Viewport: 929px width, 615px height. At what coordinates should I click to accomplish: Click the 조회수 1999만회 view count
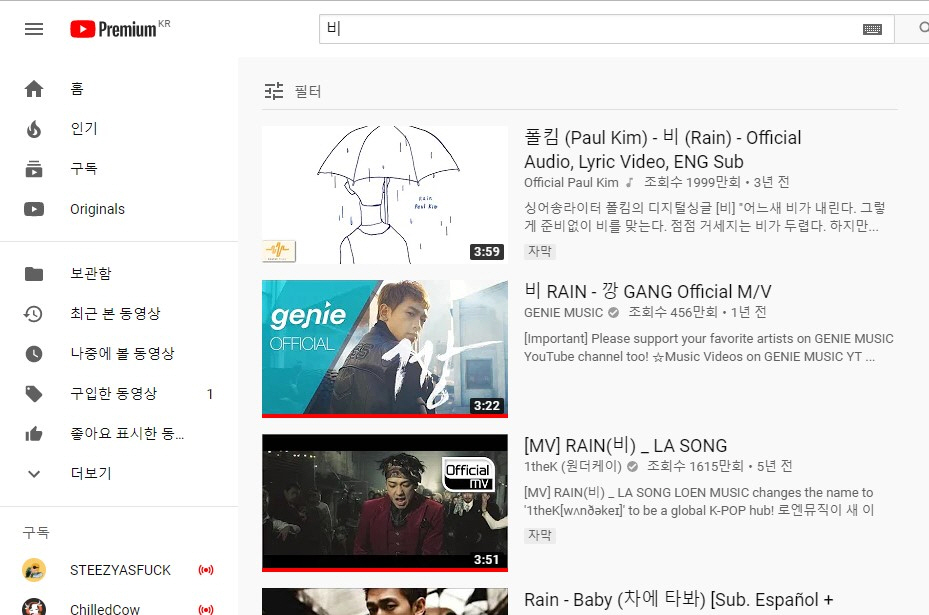(692, 182)
